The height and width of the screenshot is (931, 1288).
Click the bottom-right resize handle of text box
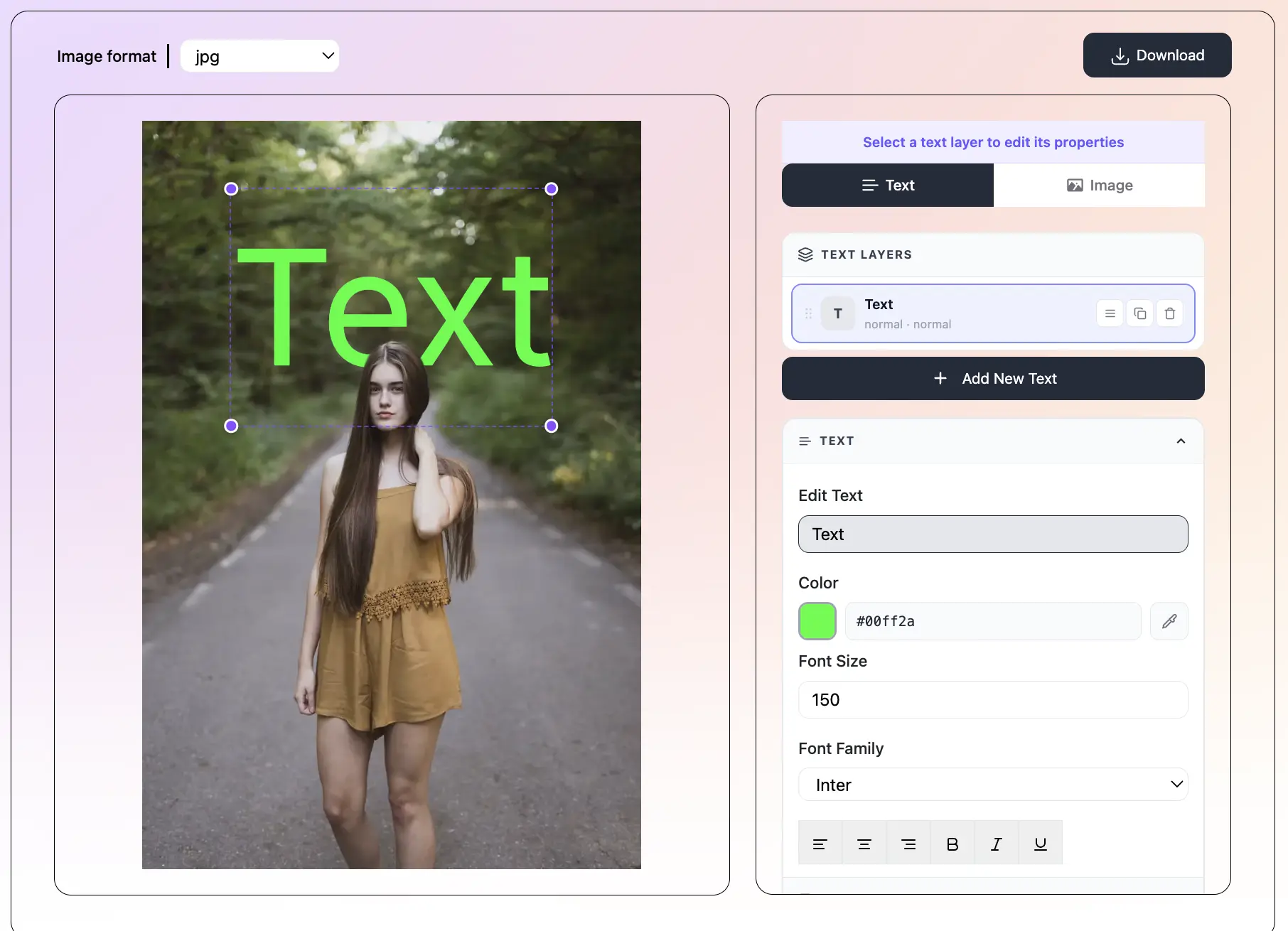(x=552, y=426)
